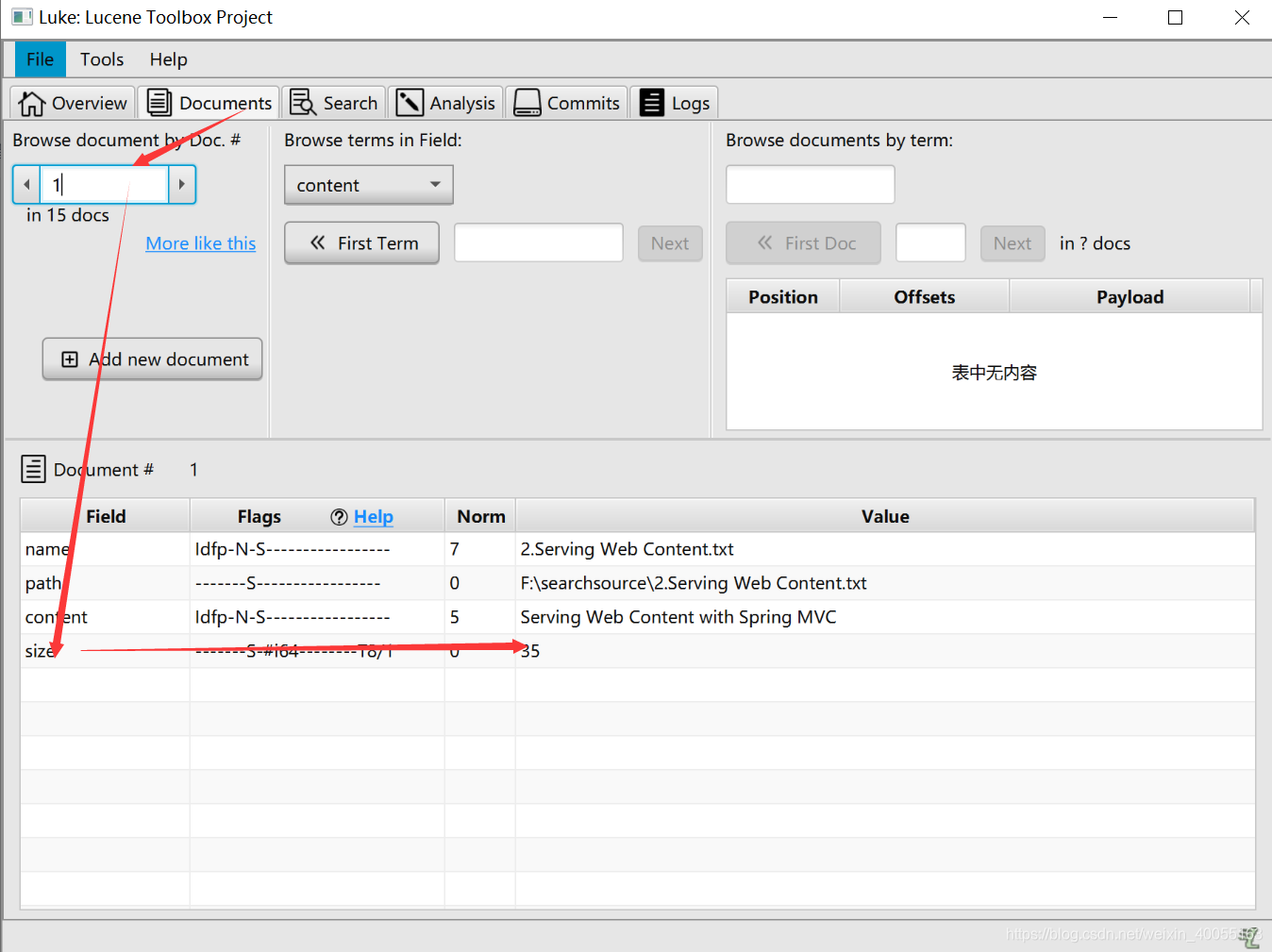Click in 15 docs label
The height and width of the screenshot is (952, 1272).
(x=68, y=215)
